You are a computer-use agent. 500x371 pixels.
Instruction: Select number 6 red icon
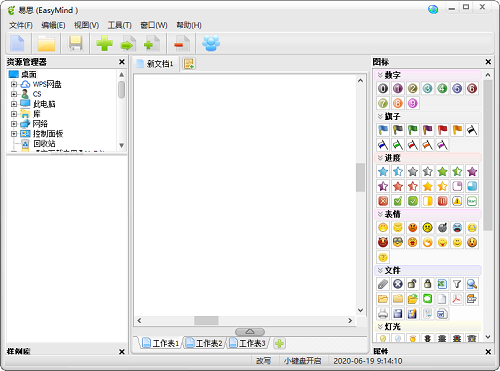point(472,88)
